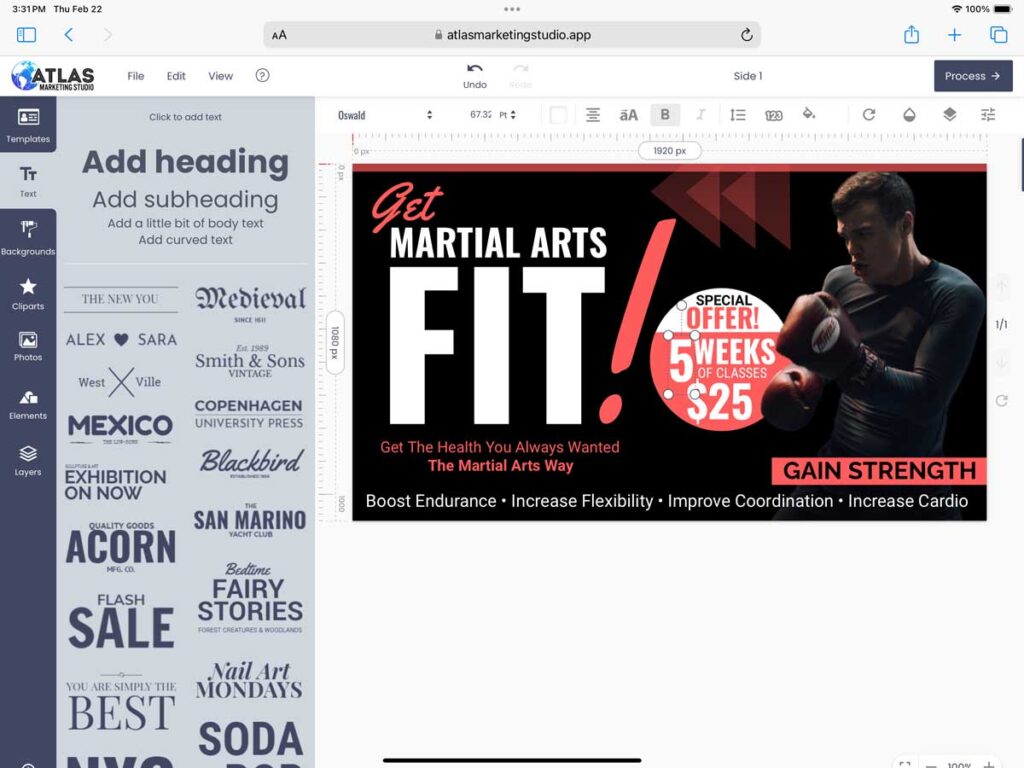
Task: Show the Safari tabs overview
Action: [999, 35]
